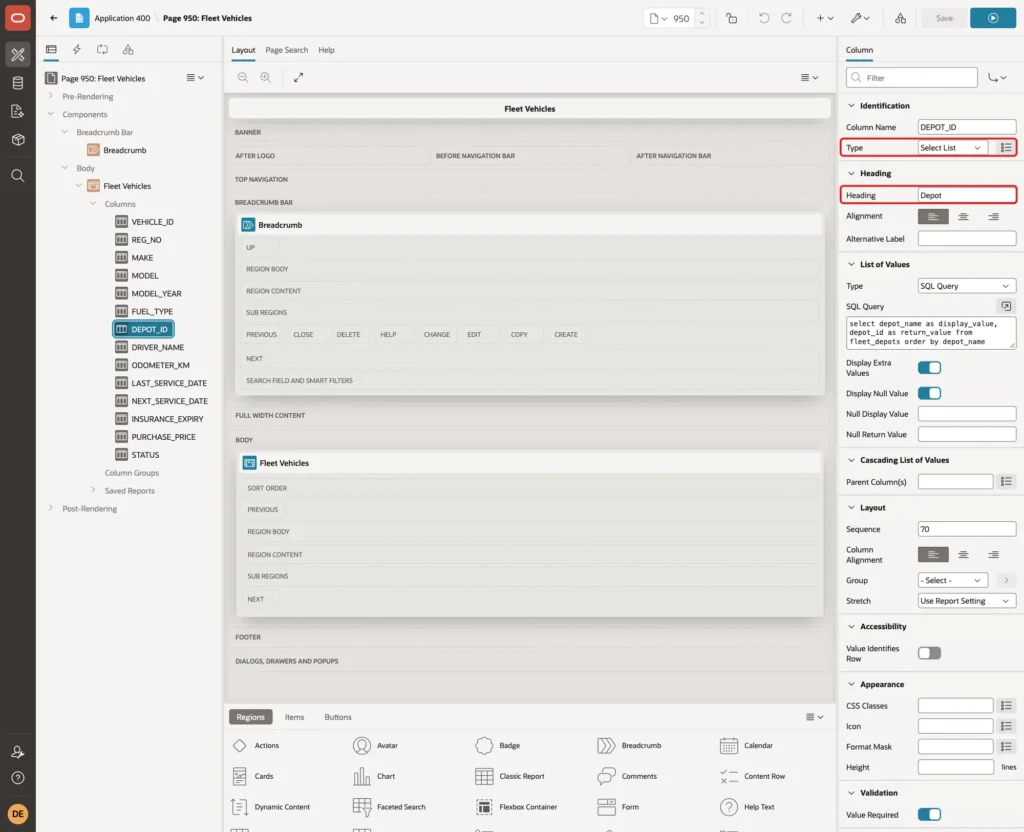1024x832 pixels.
Task: Click the Heading input field with Depot
Action: (967, 195)
